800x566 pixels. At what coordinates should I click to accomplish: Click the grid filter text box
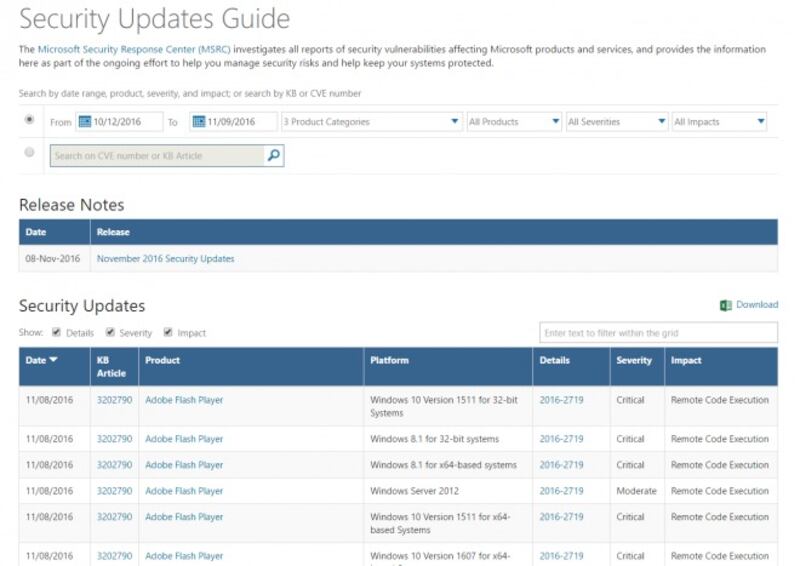[658, 333]
